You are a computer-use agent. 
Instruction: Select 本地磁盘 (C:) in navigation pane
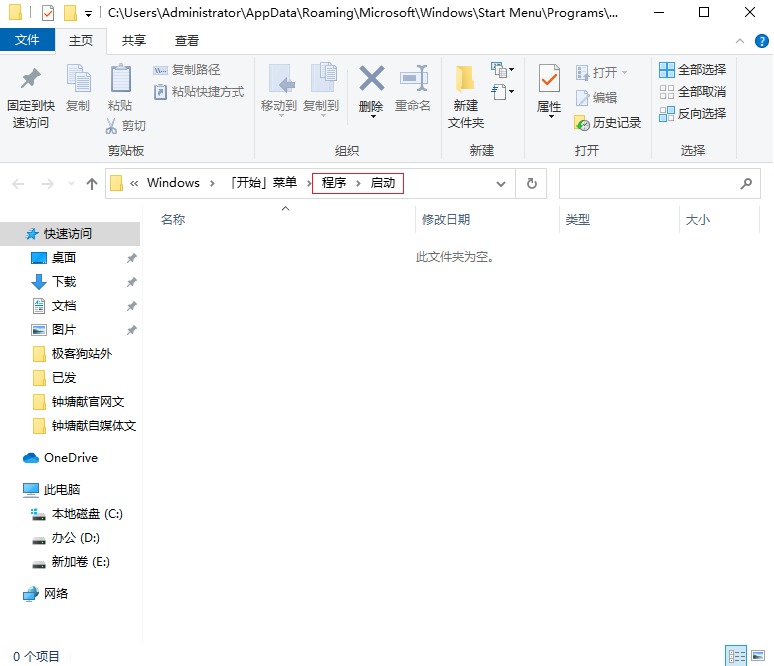(x=86, y=514)
